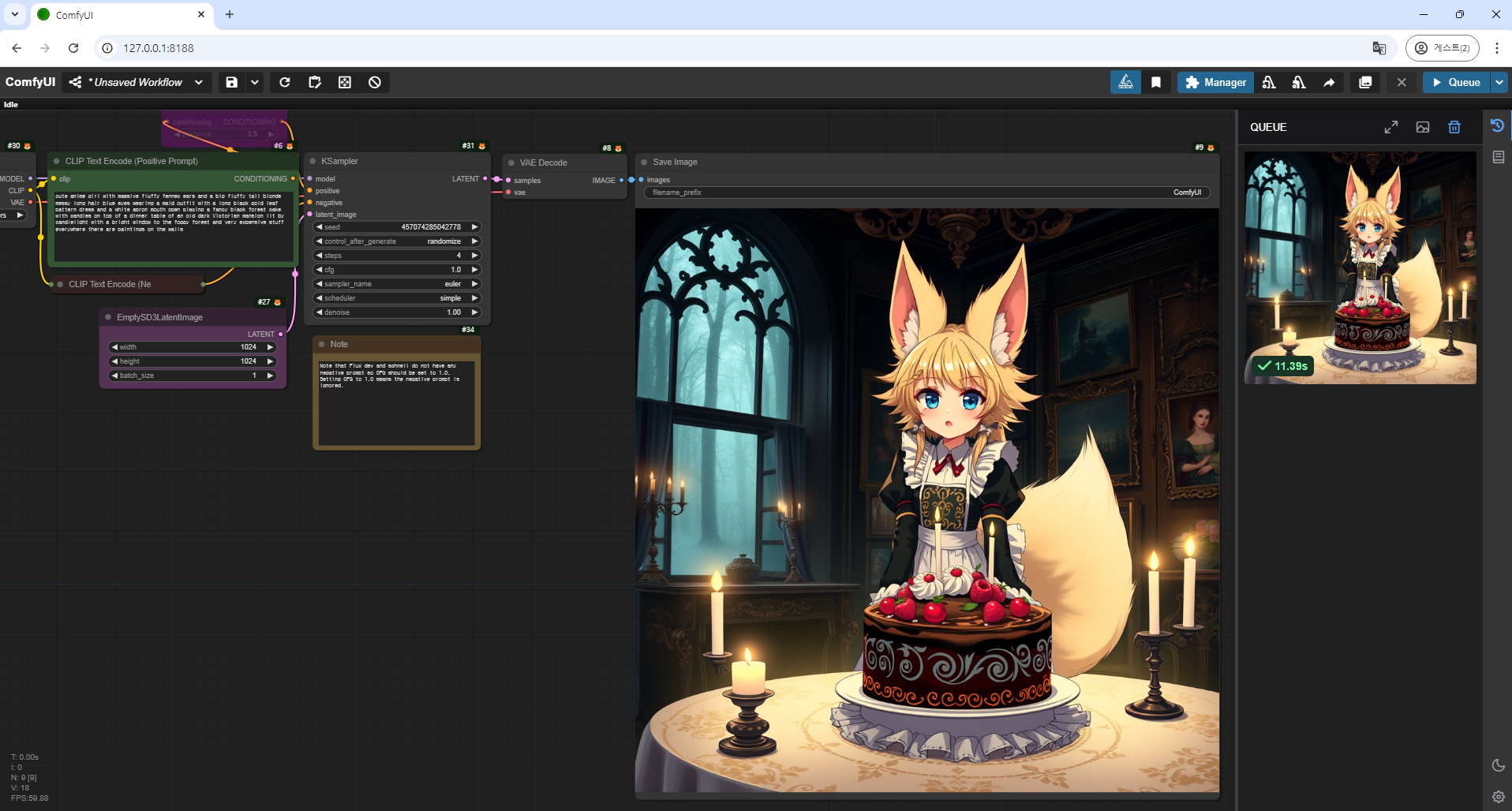The width and height of the screenshot is (1512, 811).
Task: Decrease seed value with left arrow
Action: (x=319, y=227)
